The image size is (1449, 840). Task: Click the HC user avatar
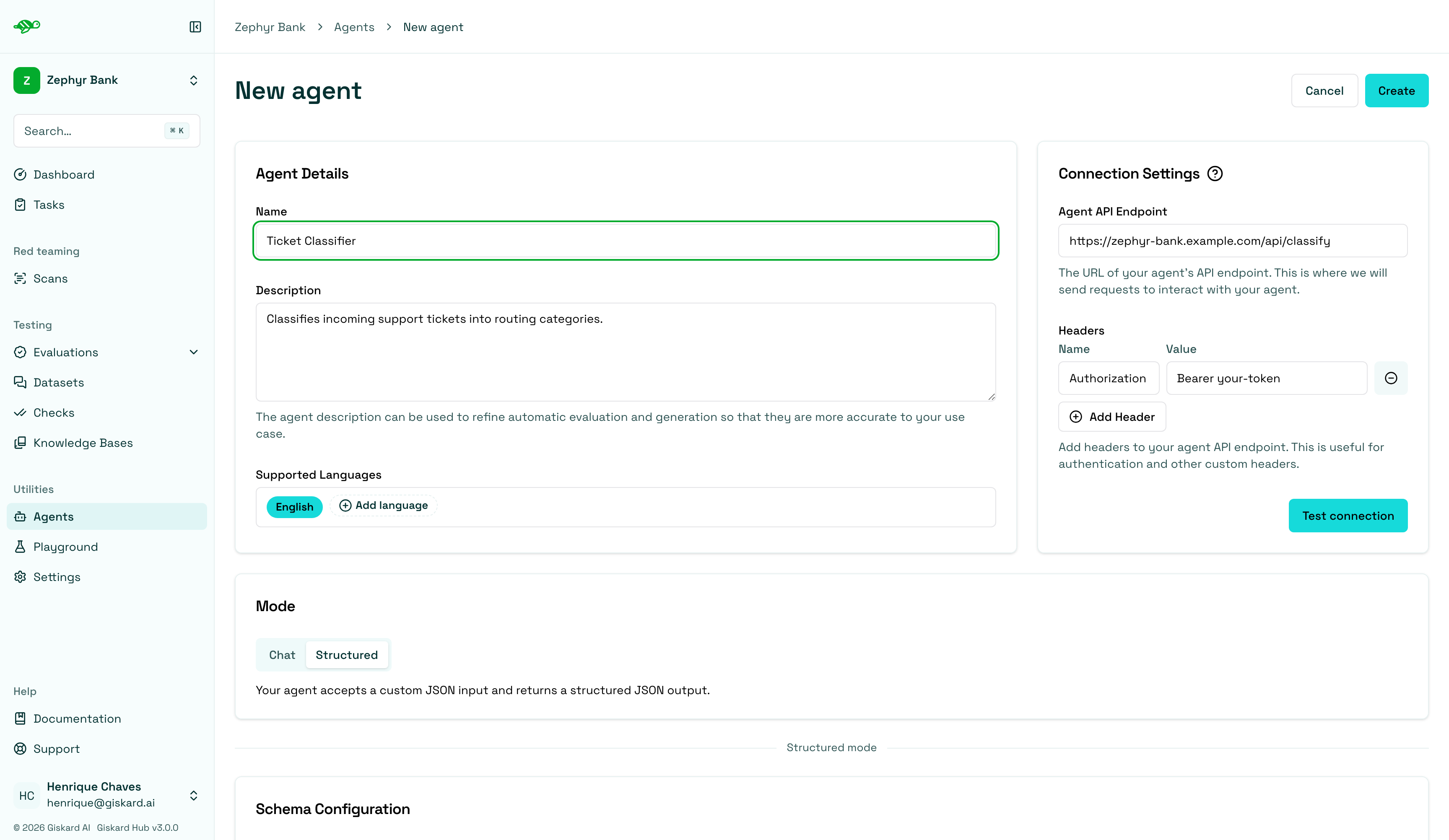pos(26,796)
